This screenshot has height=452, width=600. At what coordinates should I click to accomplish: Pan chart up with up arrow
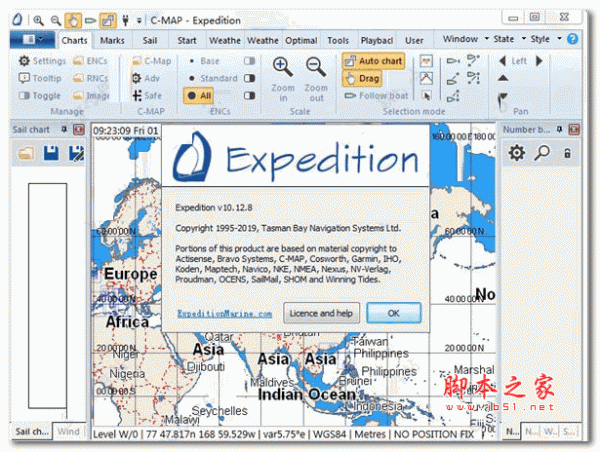[x=503, y=78]
